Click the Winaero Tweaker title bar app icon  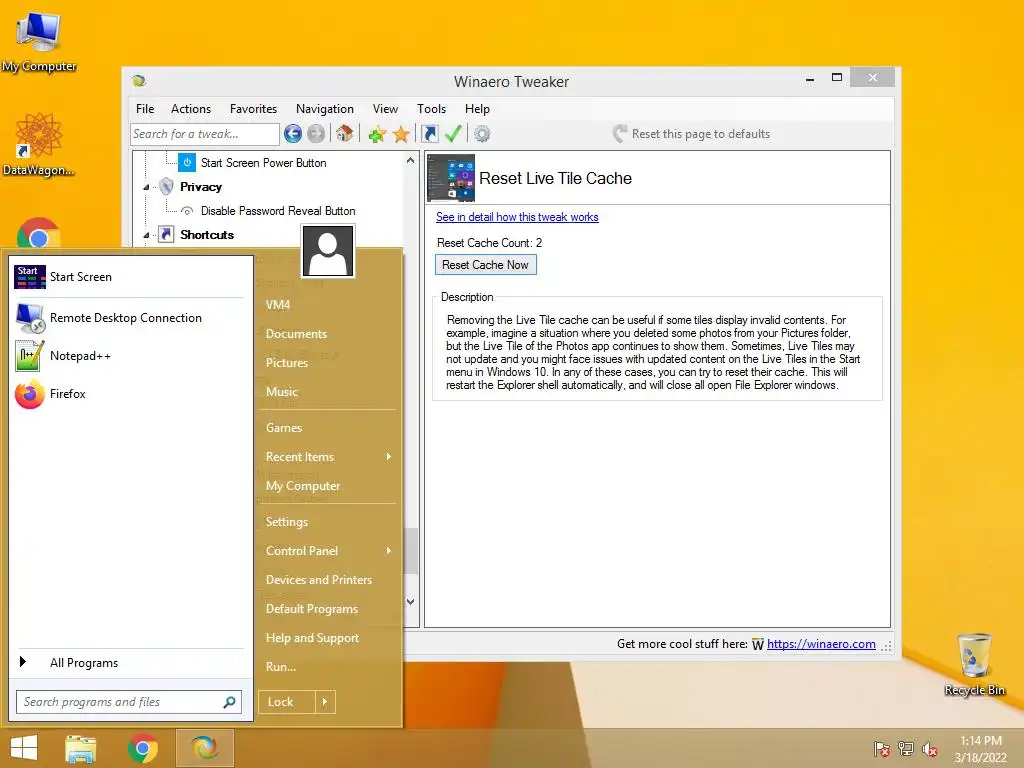click(138, 81)
